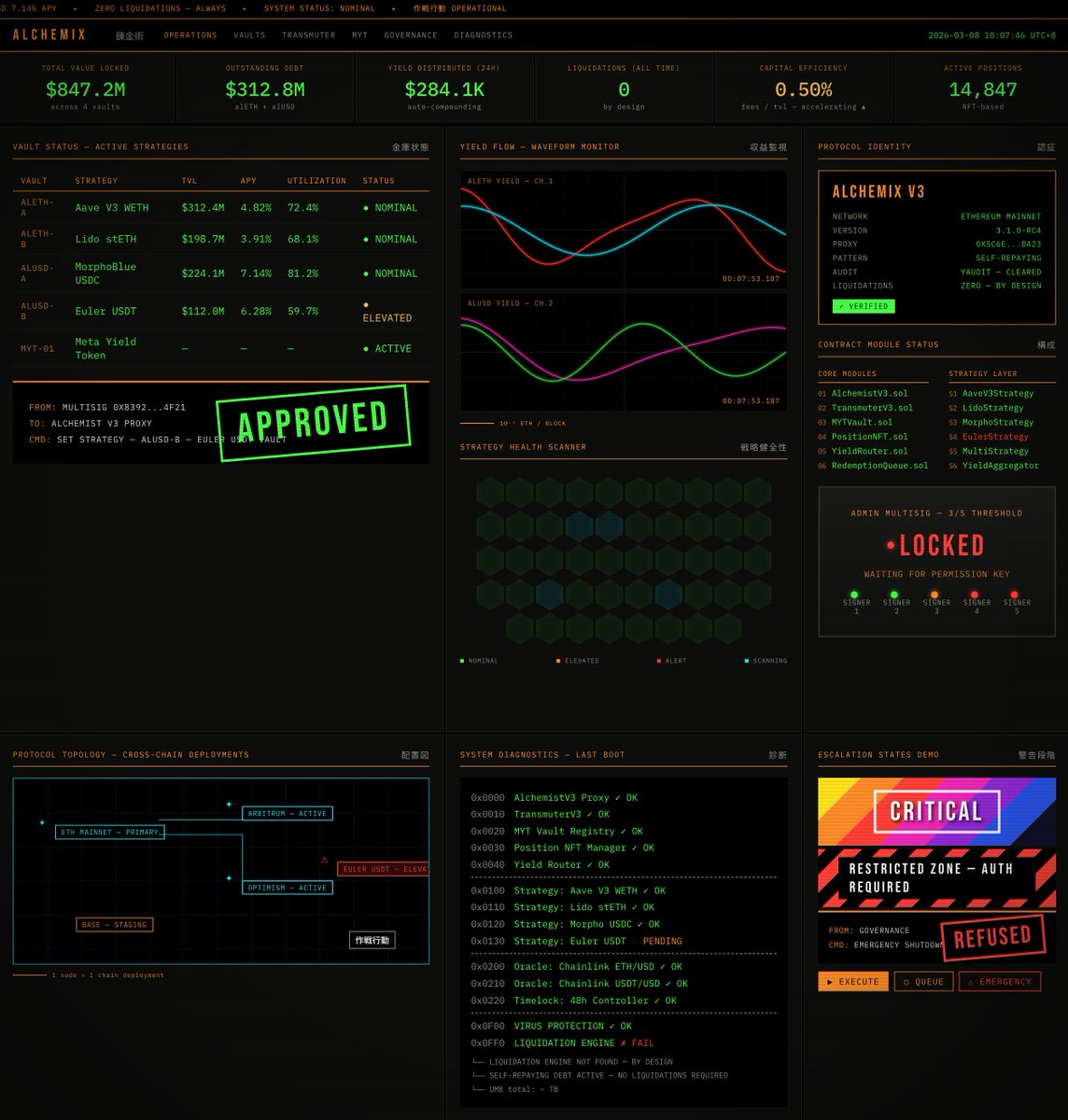
Task: Click the Signer 3 orange indicator
Action: coord(934,595)
